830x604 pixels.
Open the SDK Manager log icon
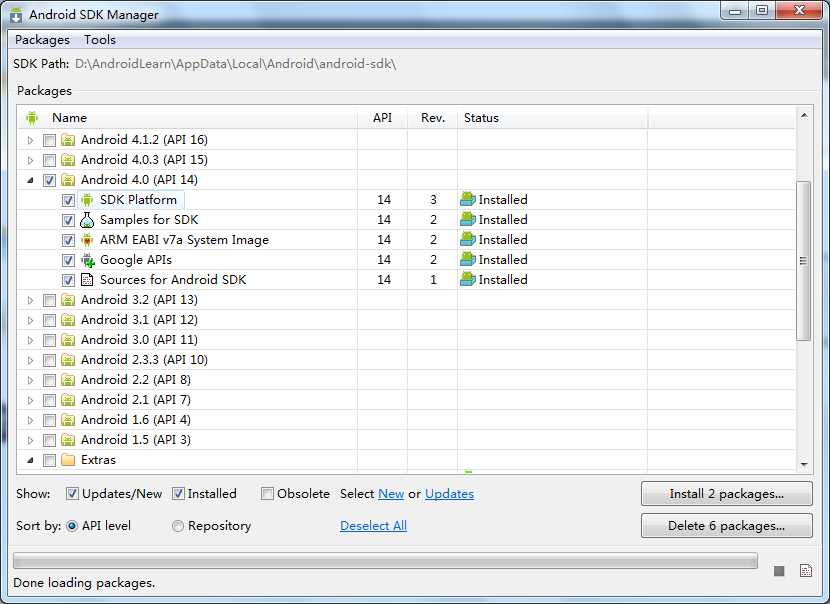(x=806, y=571)
